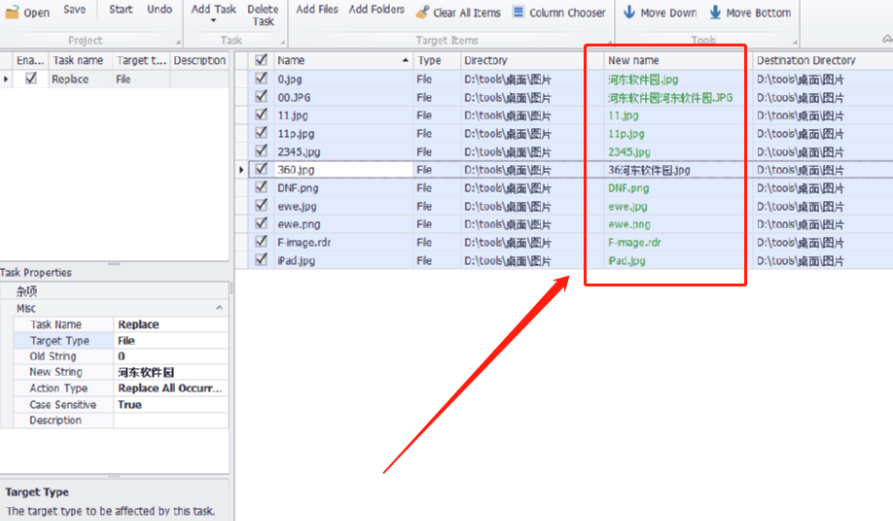Image resolution: width=893 pixels, height=521 pixels.
Task: Uncheck the ewe.jpg file checkbox
Action: coord(261,205)
